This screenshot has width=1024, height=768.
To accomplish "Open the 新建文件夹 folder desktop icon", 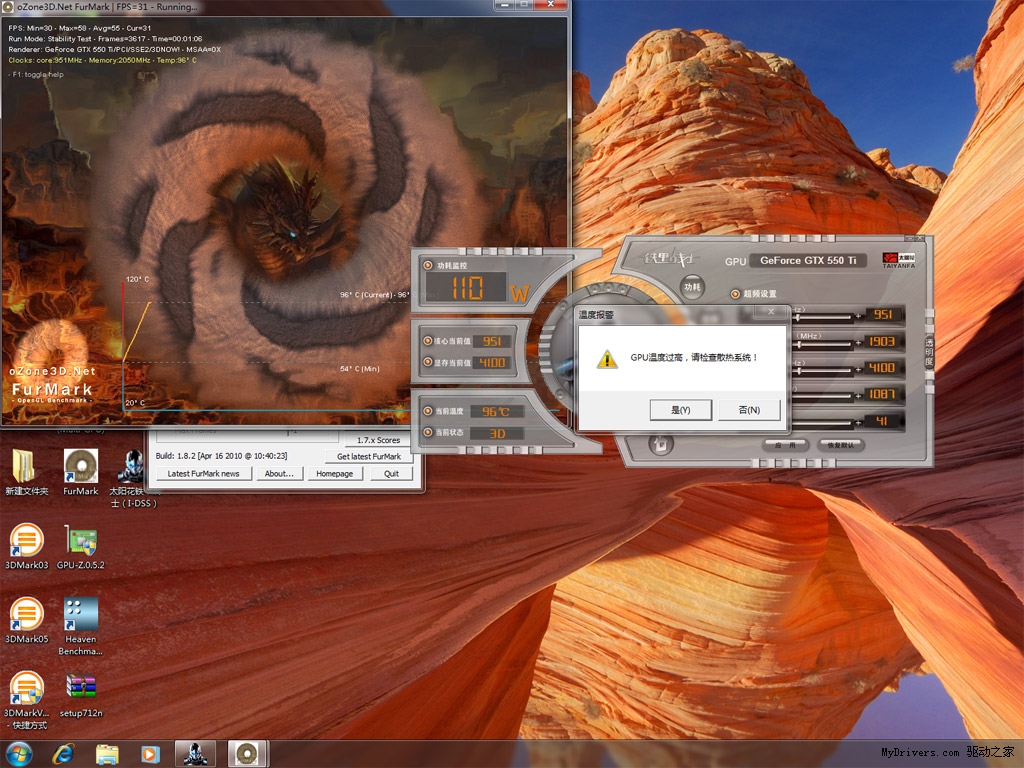I will point(26,473).
